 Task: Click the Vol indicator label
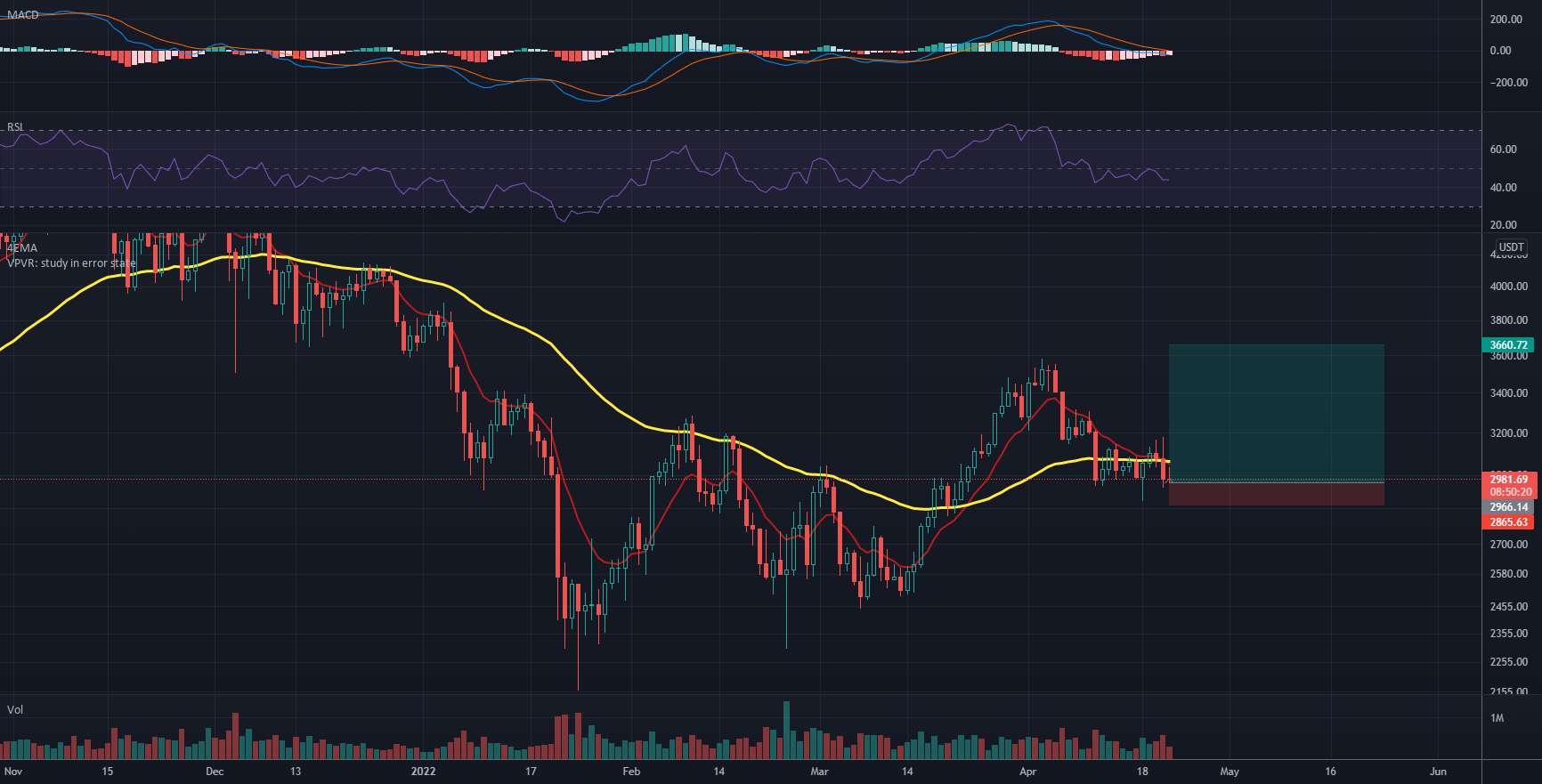coord(14,709)
